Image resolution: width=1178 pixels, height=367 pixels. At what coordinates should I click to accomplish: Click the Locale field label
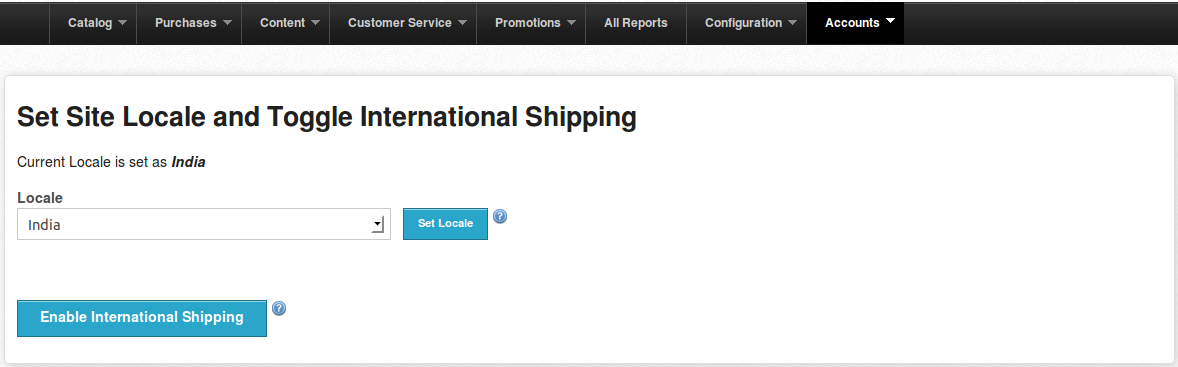coord(40,197)
